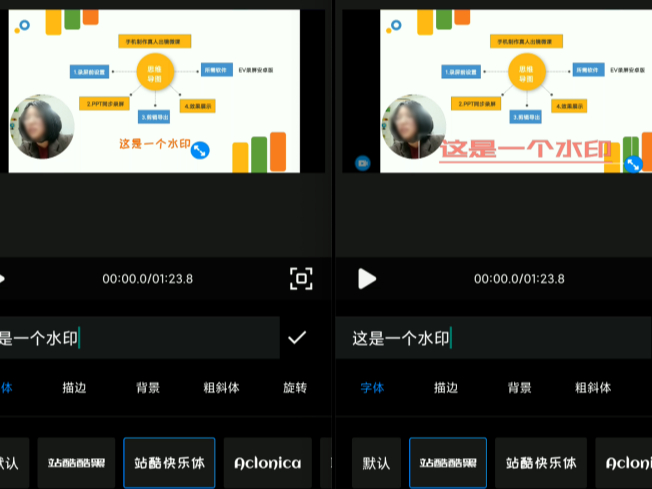
Task: Pick the Aclonica font in left panel
Action: pyautogui.click(x=267, y=463)
